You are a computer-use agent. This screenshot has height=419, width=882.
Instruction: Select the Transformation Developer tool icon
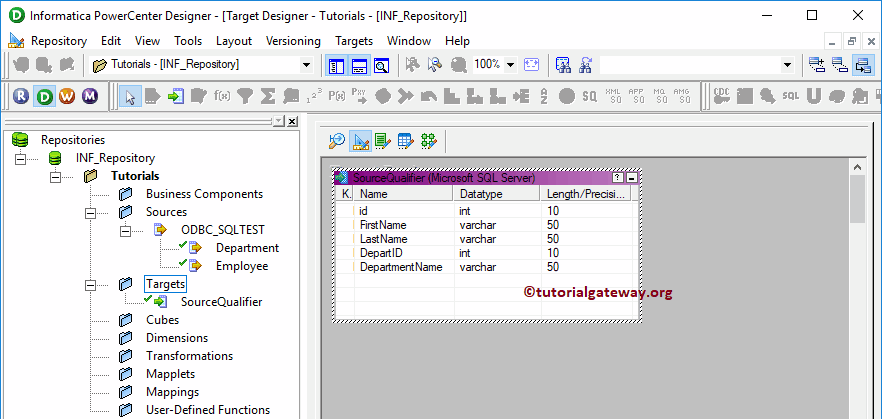pyautogui.click(x=383, y=141)
